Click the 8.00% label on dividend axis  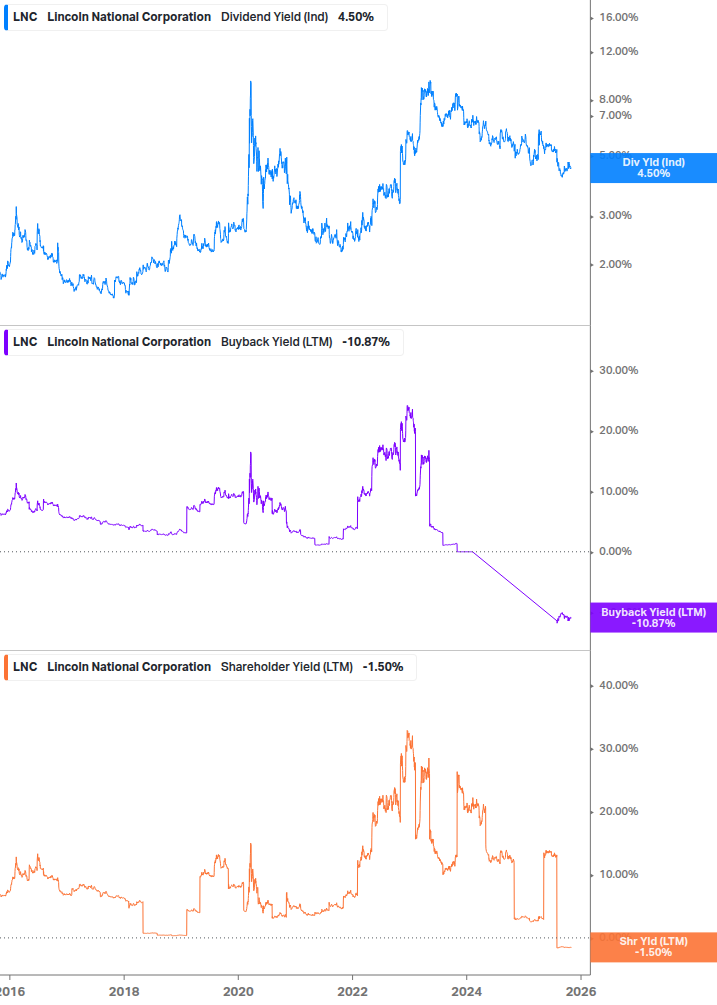click(x=615, y=99)
